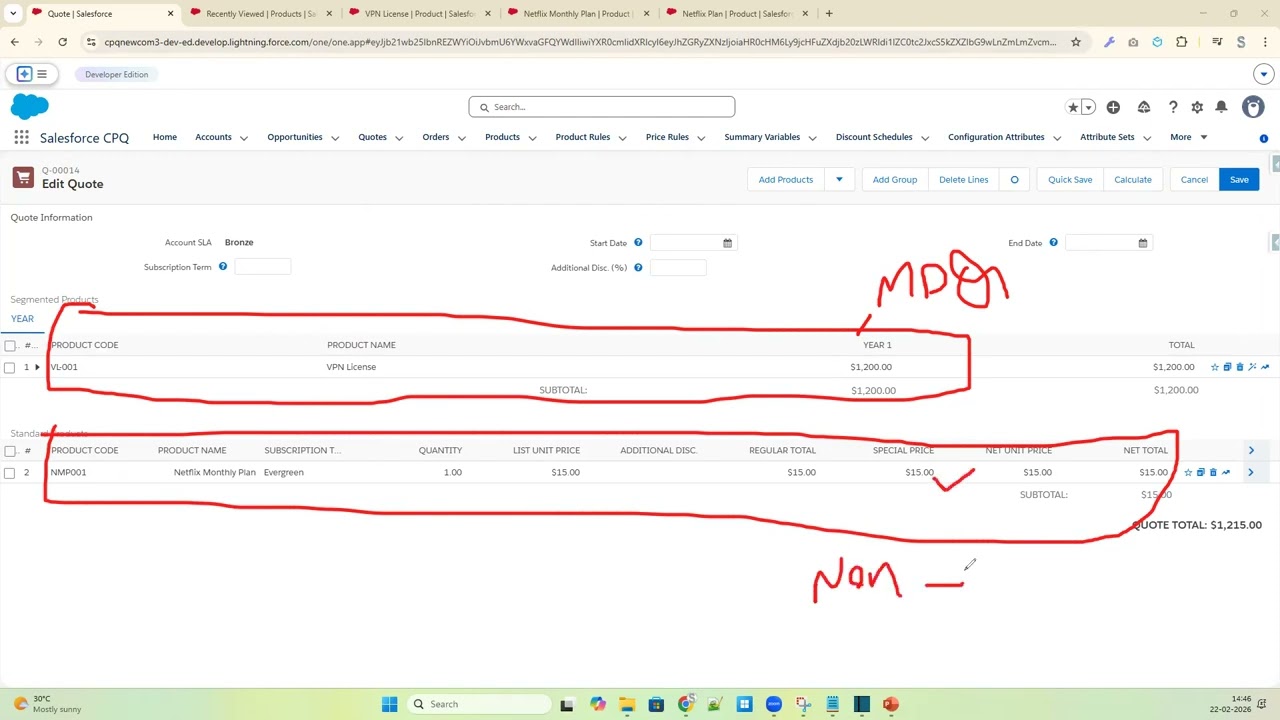This screenshot has height=720, width=1280.
Task: Open the App Launcher waffle icon
Action: (22, 138)
